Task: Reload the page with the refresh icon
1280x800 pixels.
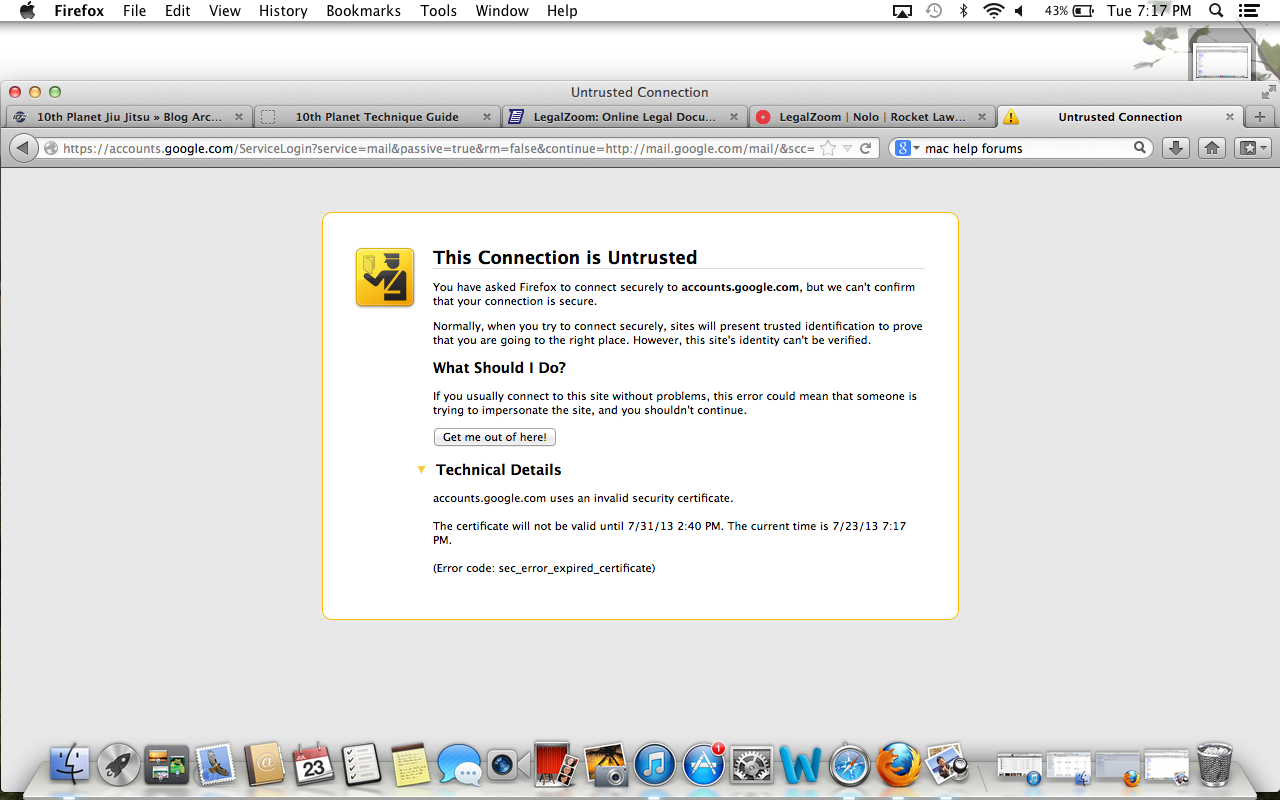Action: coord(866,148)
